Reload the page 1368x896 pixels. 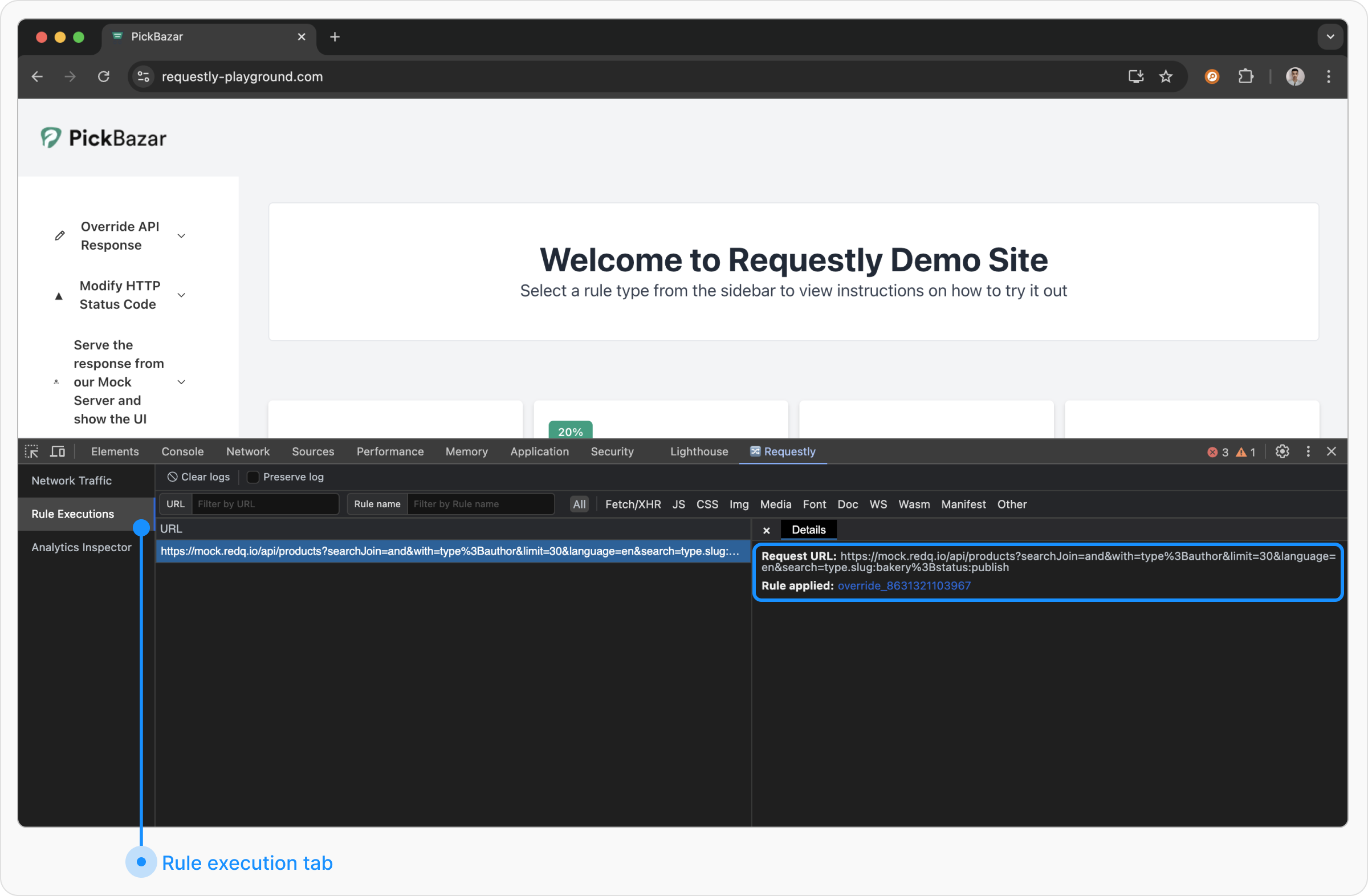pyautogui.click(x=104, y=76)
